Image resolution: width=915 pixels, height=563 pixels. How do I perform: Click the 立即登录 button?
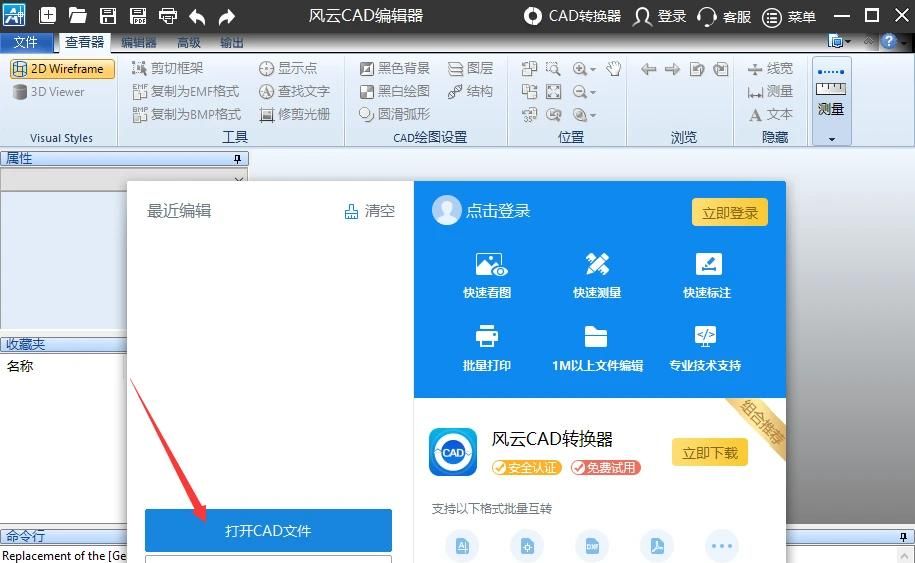point(730,212)
